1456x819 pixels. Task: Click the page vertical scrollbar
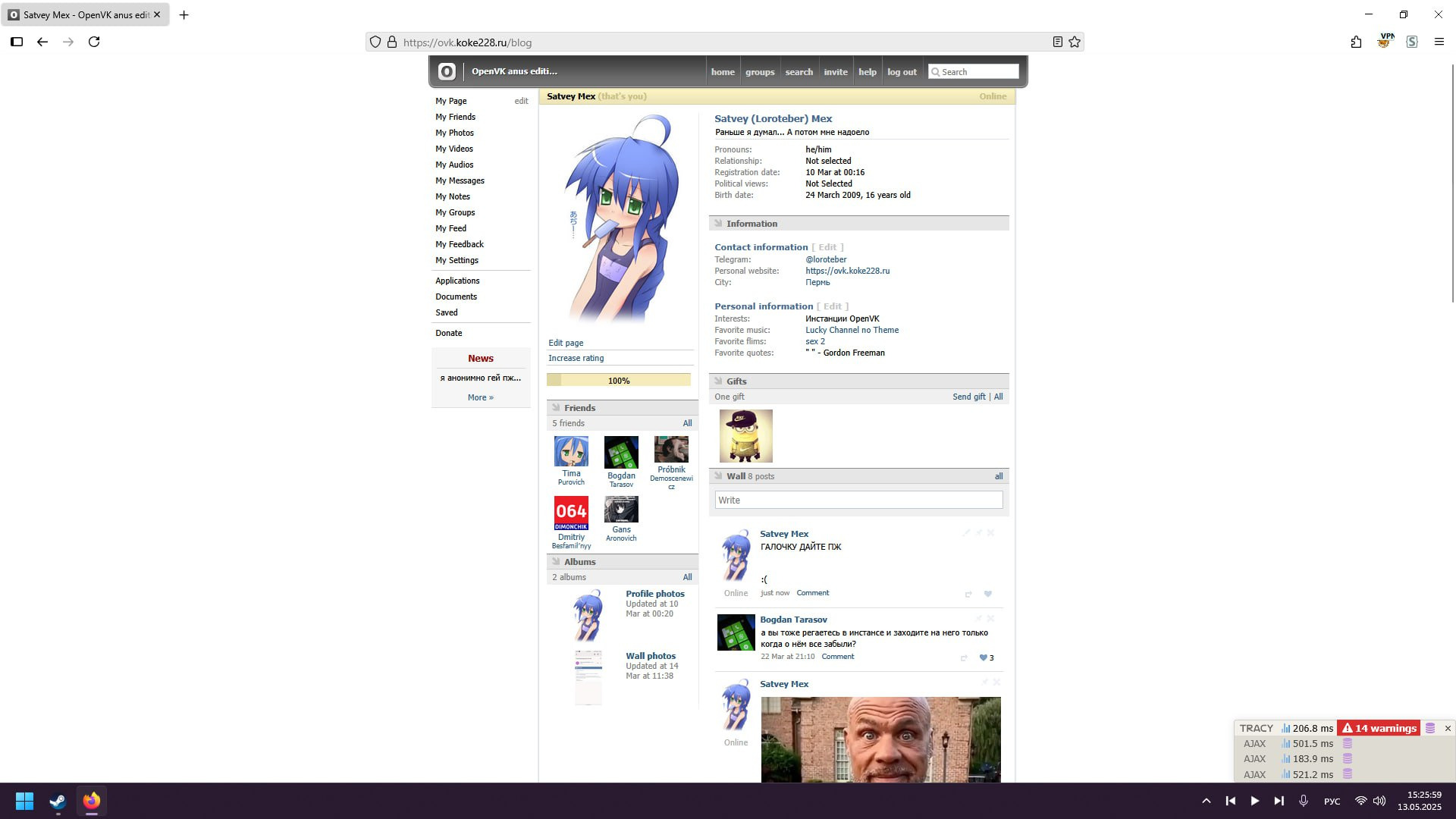click(1452, 182)
